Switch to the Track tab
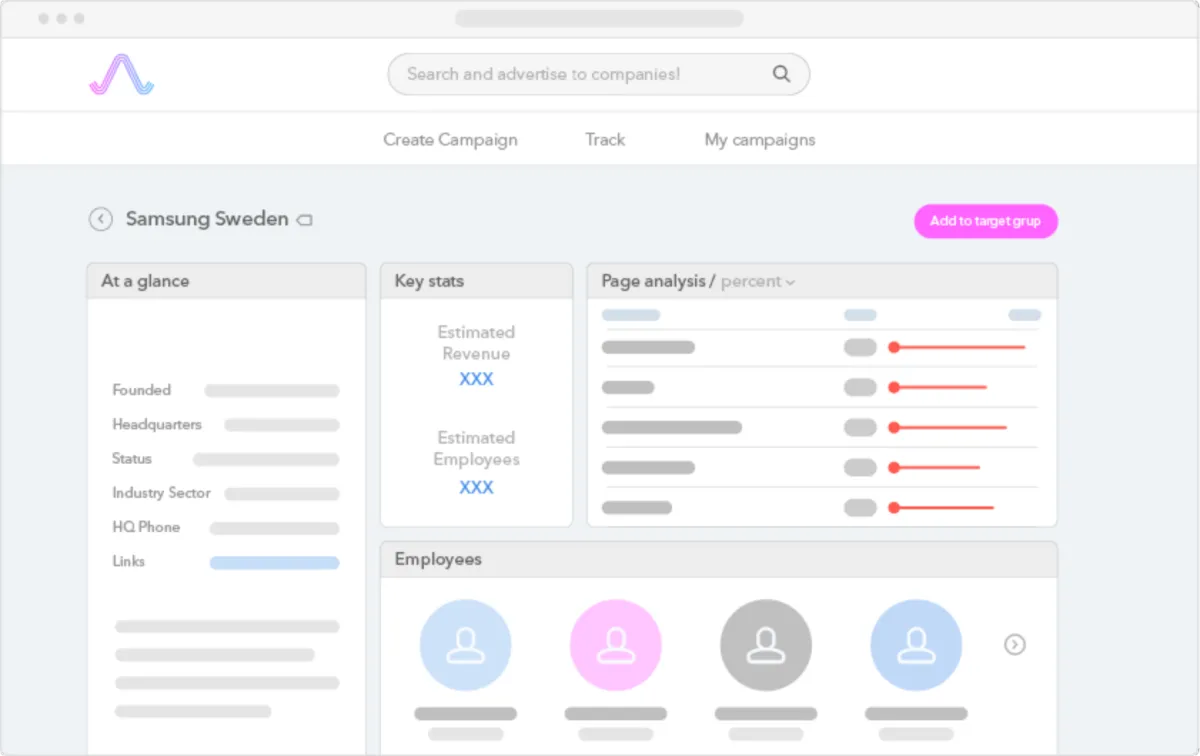Image resolution: width=1200 pixels, height=756 pixels. click(x=605, y=140)
